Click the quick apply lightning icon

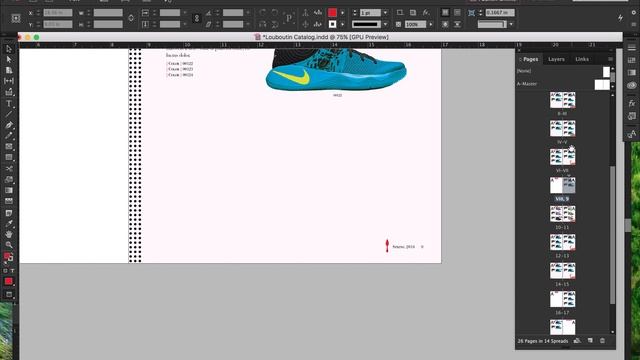[620, 18]
